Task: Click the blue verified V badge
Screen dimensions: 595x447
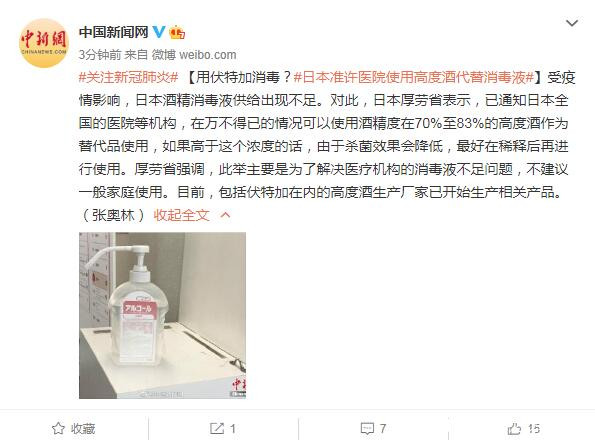Action: (x=159, y=32)
